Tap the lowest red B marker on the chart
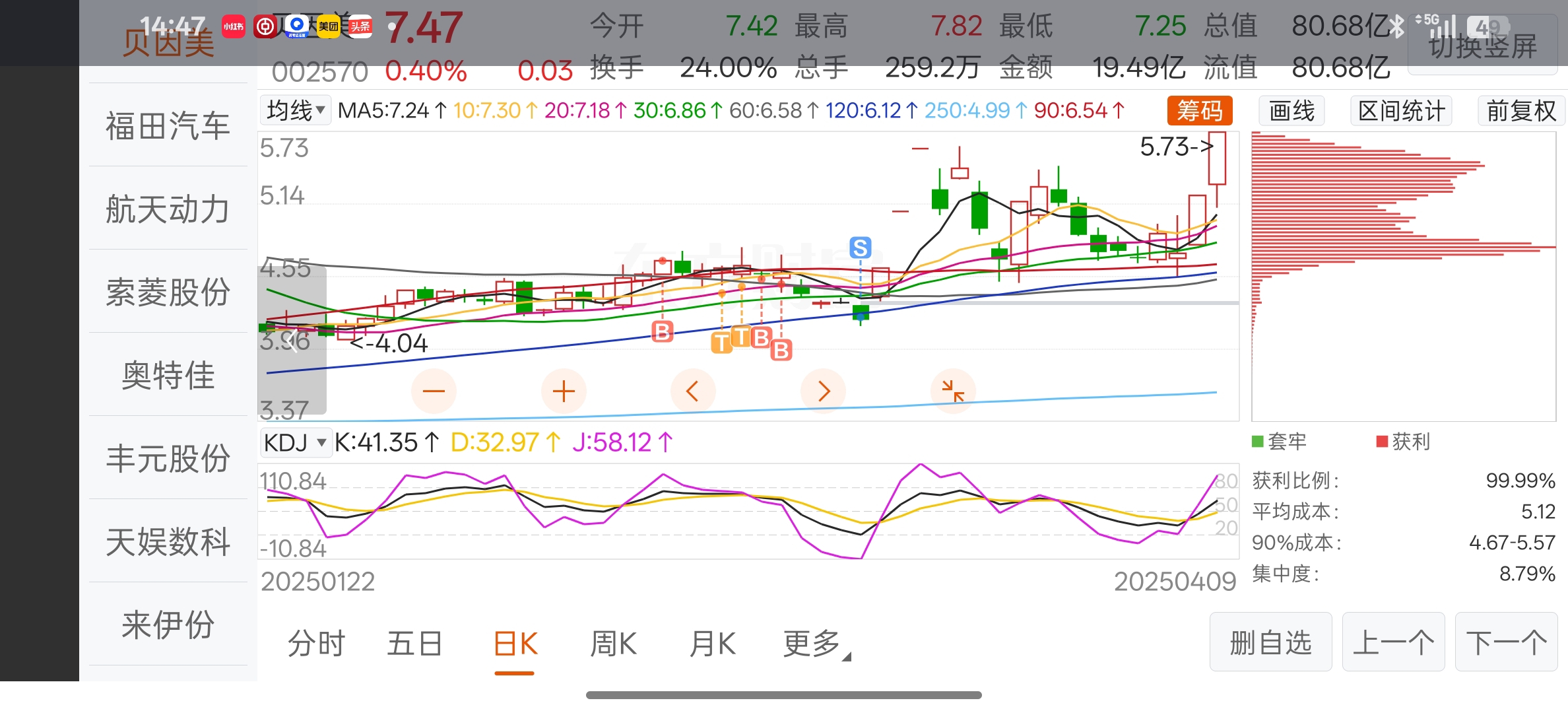This screenshot has height=713, width=1568. click(781, 350)
